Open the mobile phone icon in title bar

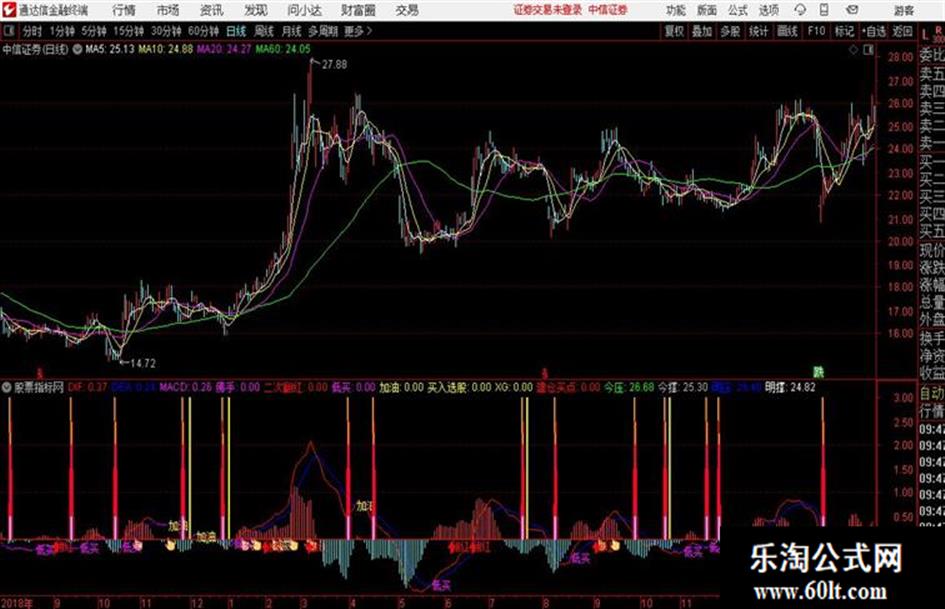tap(824, 10)
